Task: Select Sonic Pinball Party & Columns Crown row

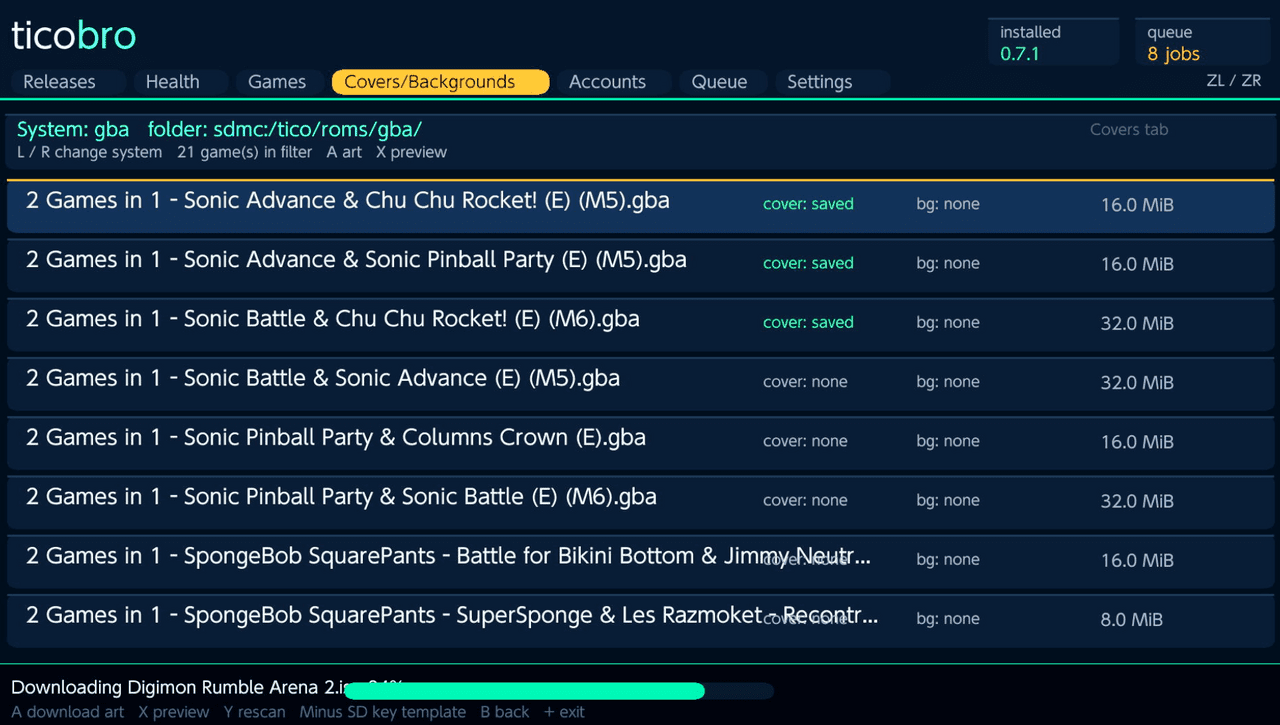Action: (x=640, y=441)
